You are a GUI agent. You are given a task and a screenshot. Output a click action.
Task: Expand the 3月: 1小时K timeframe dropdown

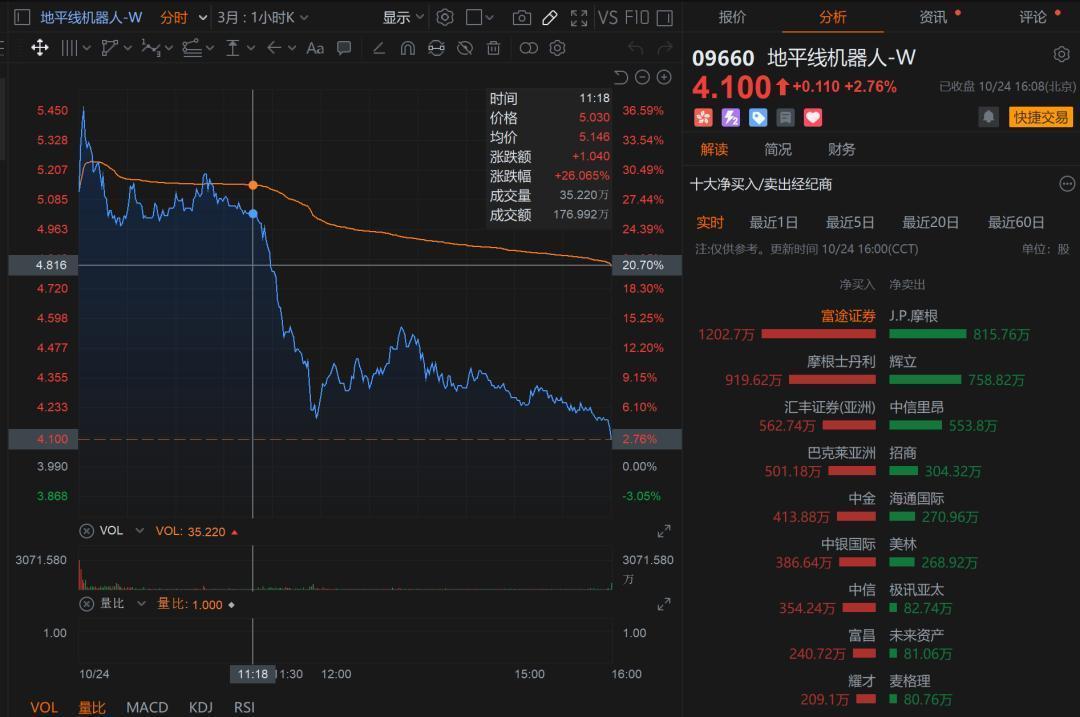(263, 17)
